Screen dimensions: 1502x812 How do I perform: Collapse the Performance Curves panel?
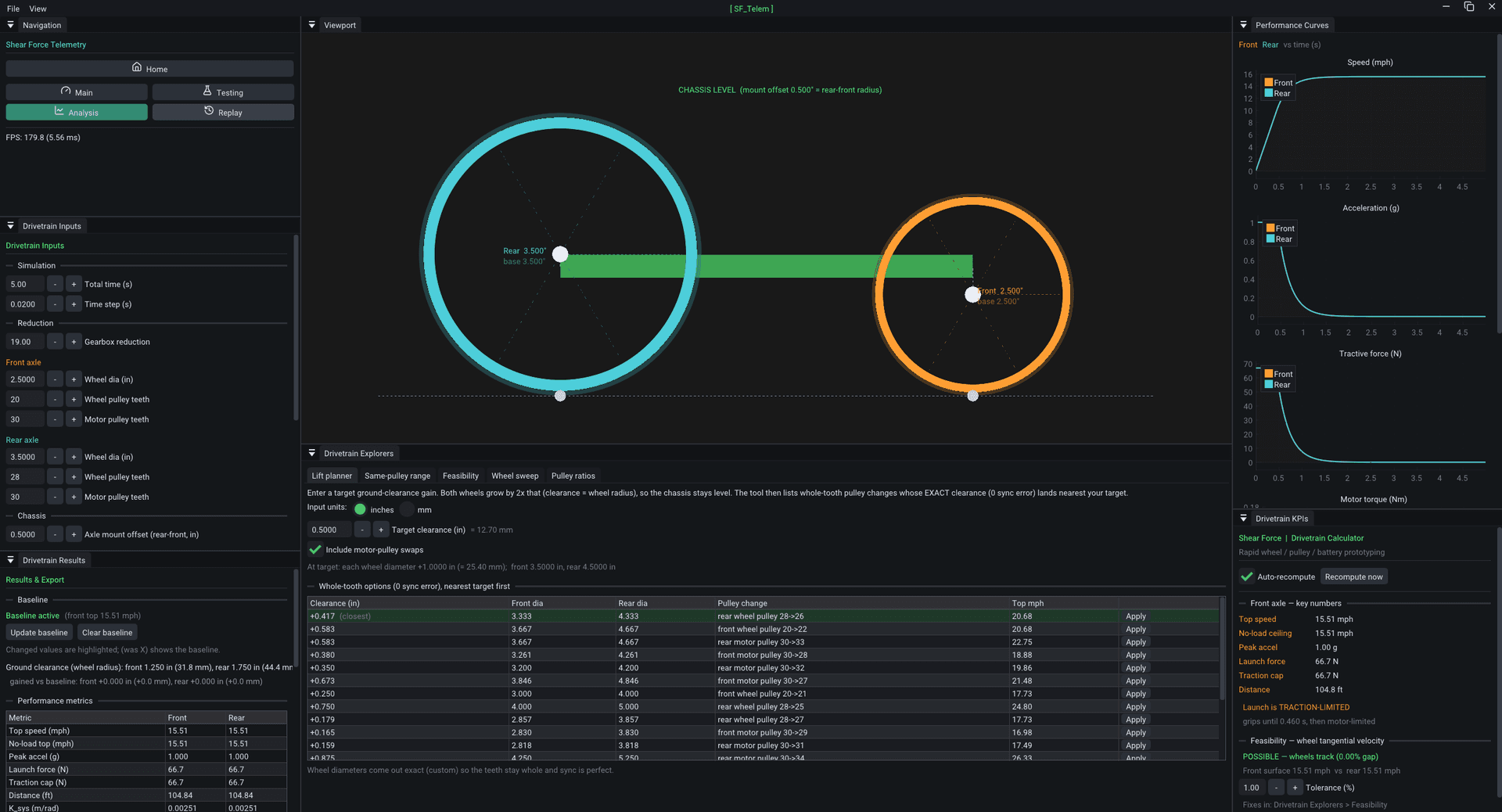pyautogui.click(x=1244, y=25)
